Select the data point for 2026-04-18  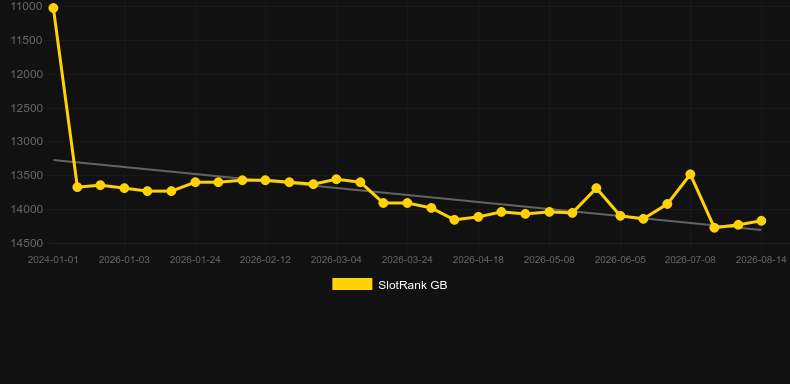pos(478,217)
